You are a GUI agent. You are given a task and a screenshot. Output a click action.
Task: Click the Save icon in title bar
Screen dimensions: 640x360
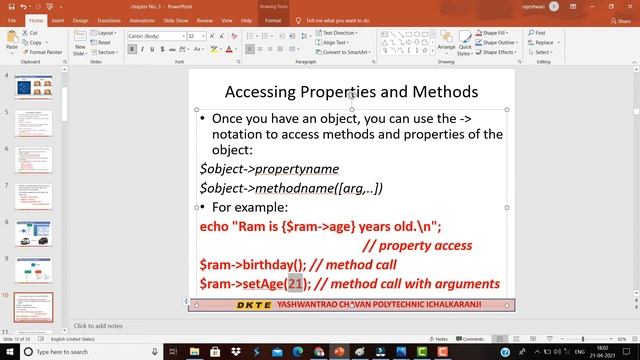(x=11, y=7)
